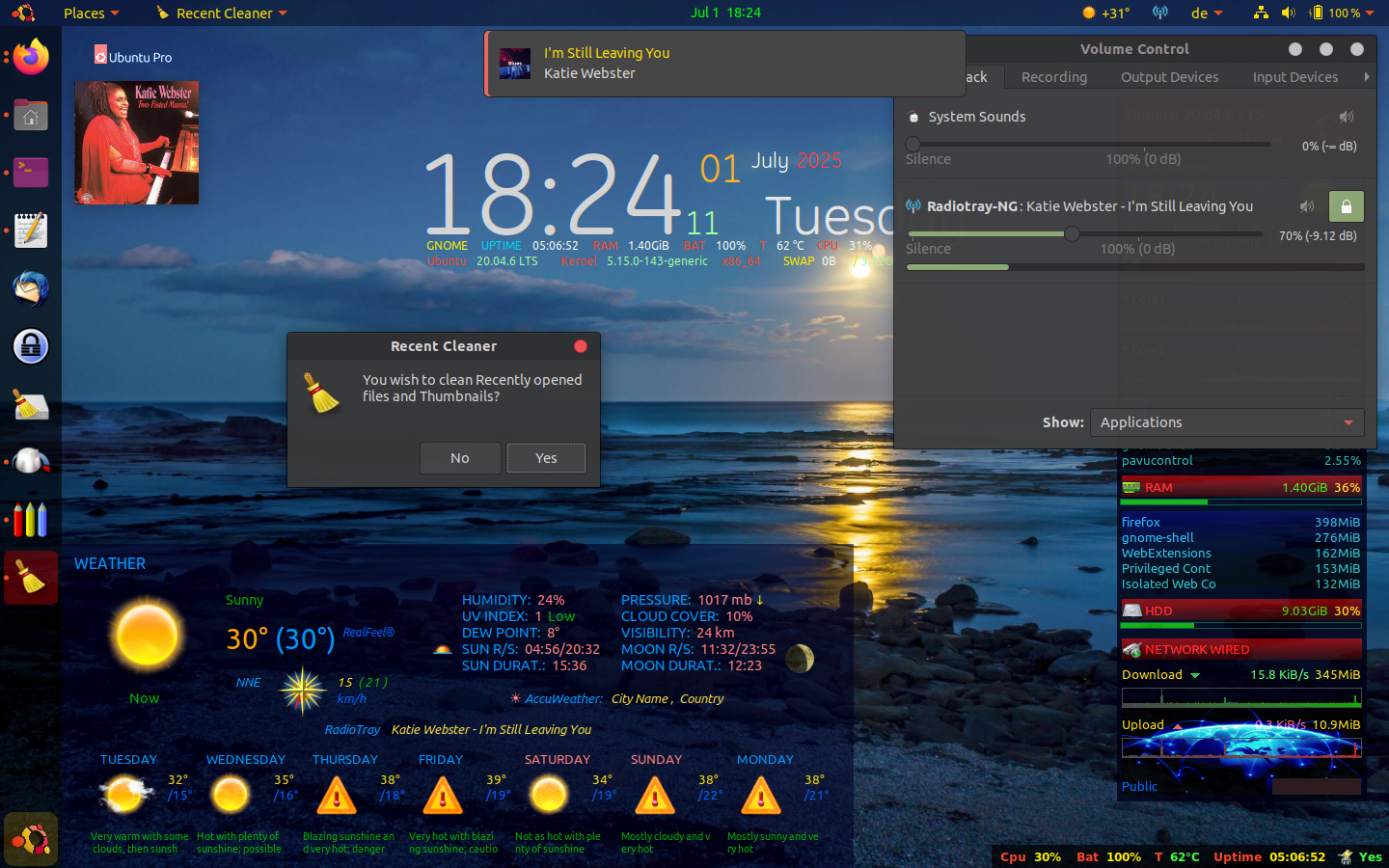
Task: Open the Files home folder dock icon
Action: (31, 115)
